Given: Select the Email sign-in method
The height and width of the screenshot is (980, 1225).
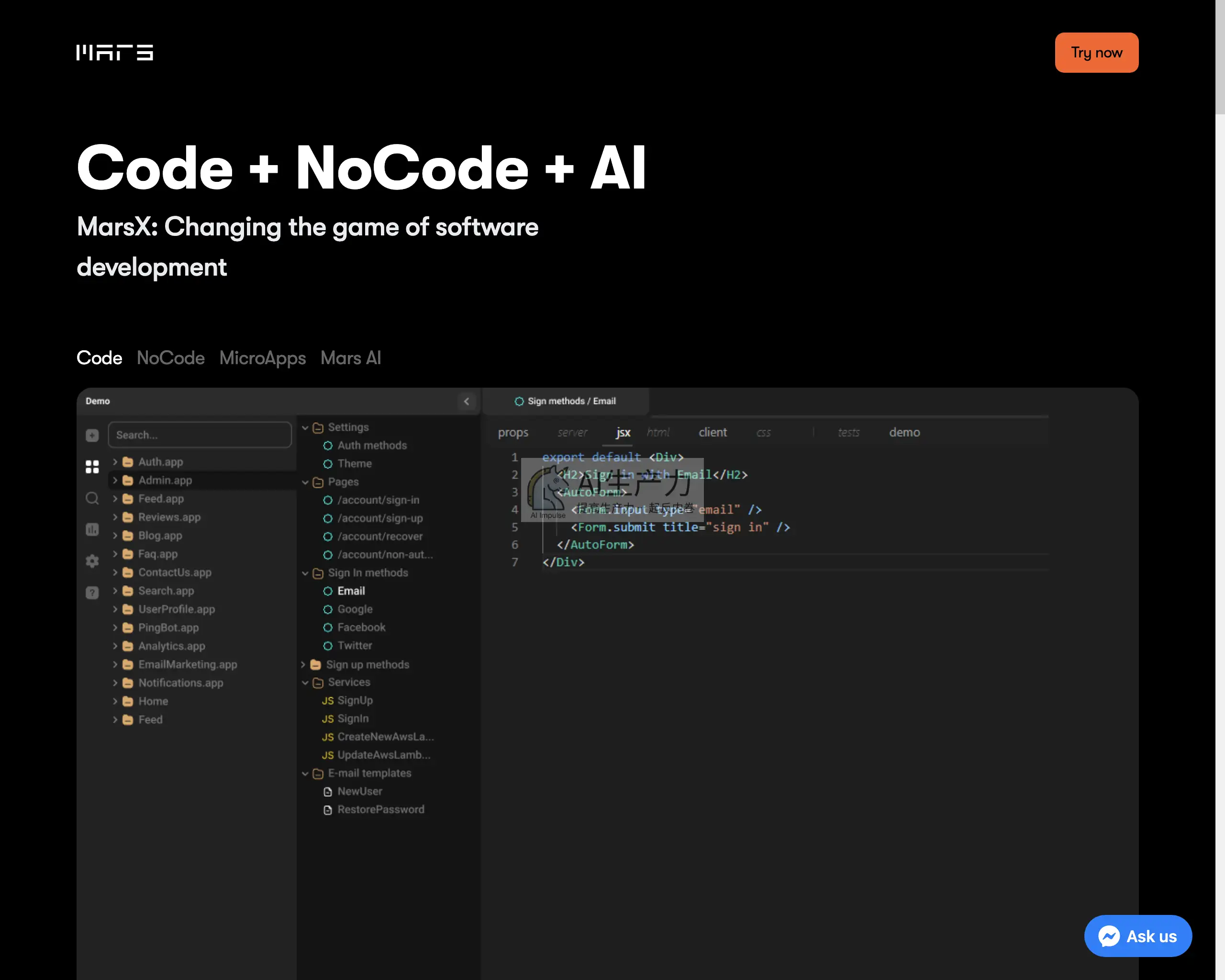Looking at the screenshot, I should point(344,591).
